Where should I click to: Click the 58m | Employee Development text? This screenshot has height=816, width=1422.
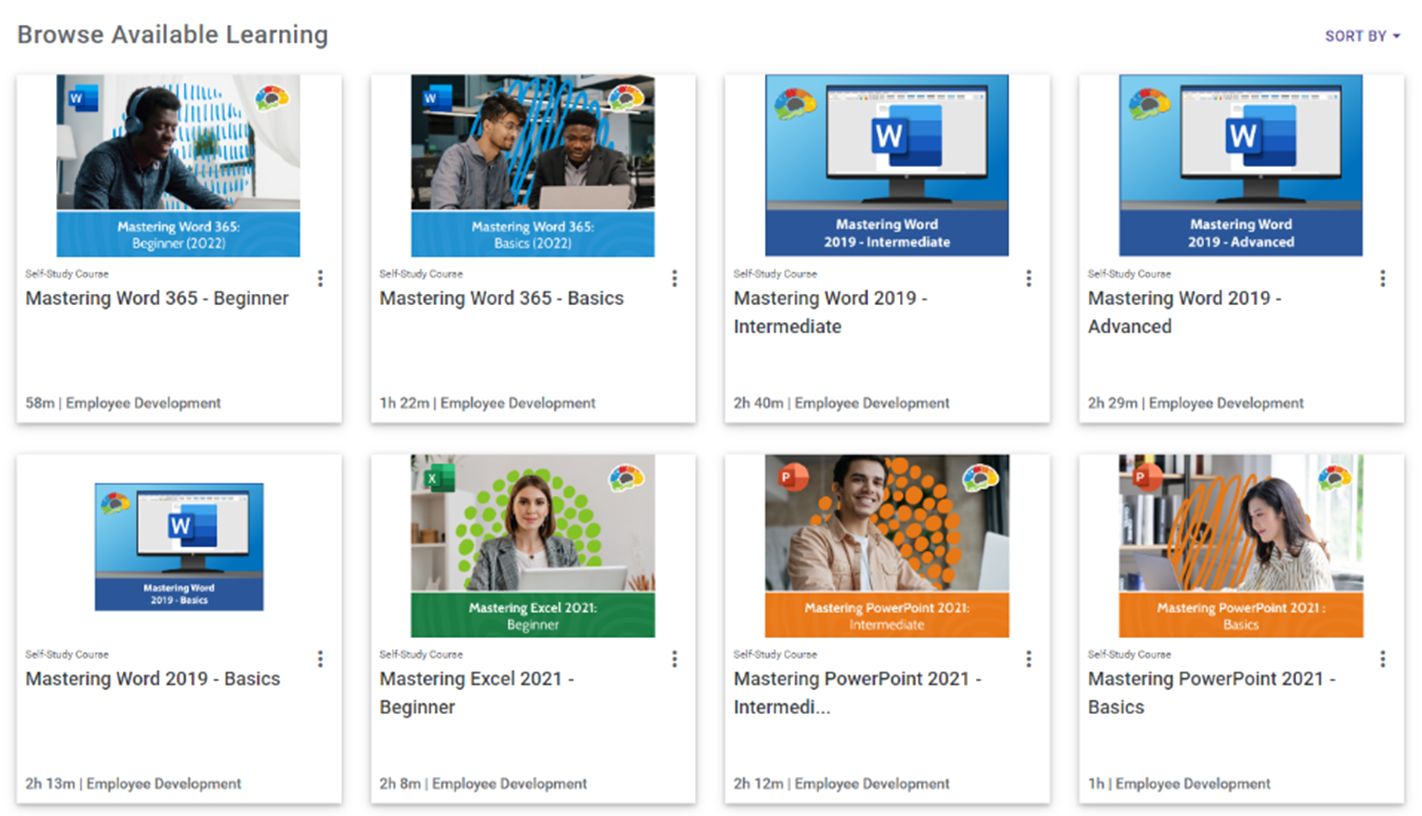(x=124, y=403)
